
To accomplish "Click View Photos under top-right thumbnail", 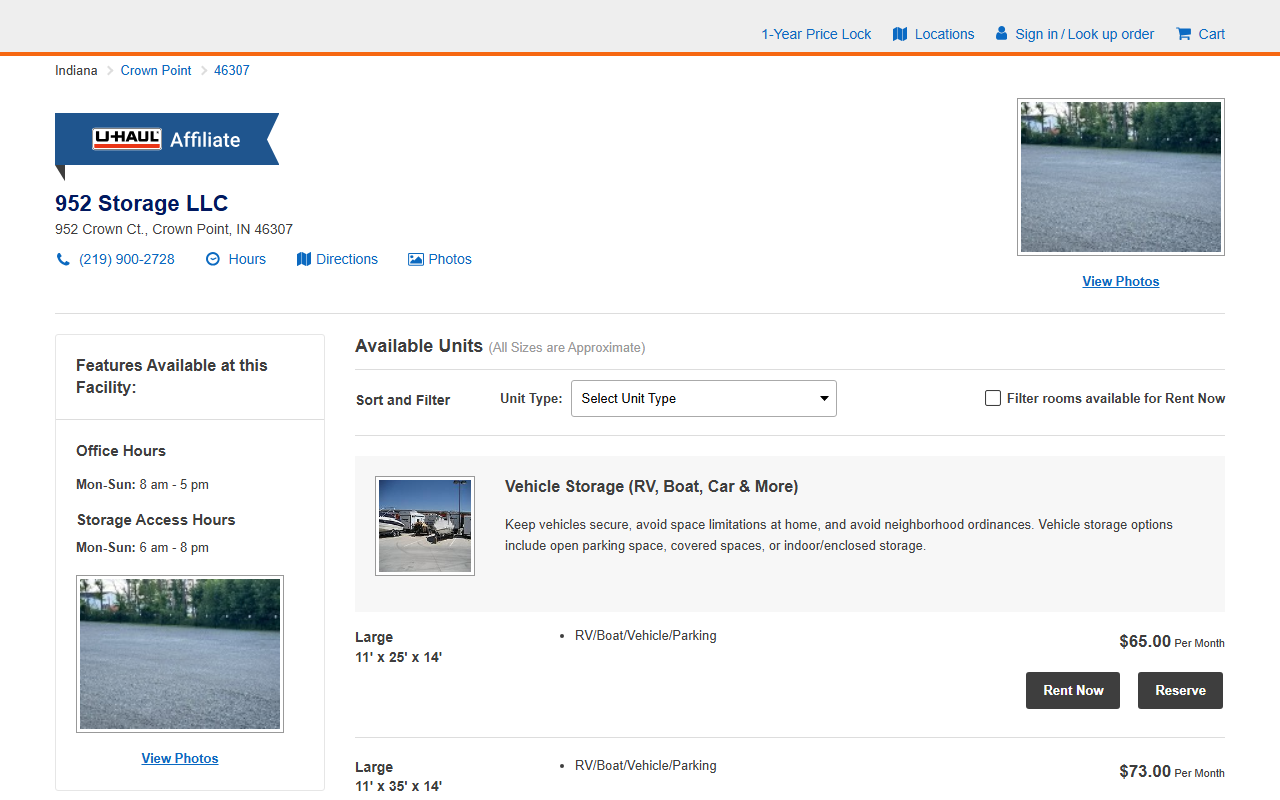I will pyautogui.click(x=1121, y=282).
